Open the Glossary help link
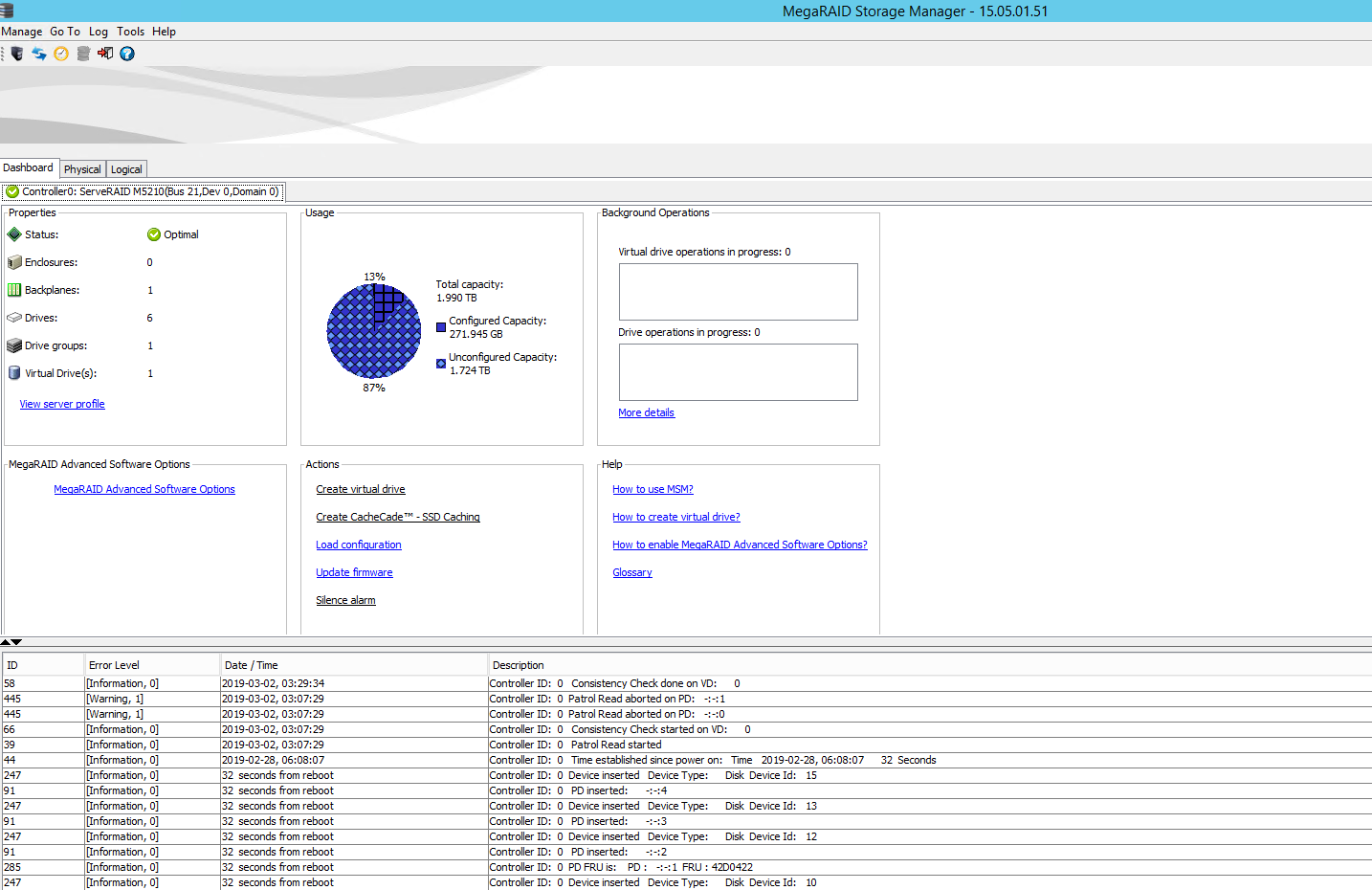Image resolution: width=1372 pixels, height=890 pixels. (632, 572)
